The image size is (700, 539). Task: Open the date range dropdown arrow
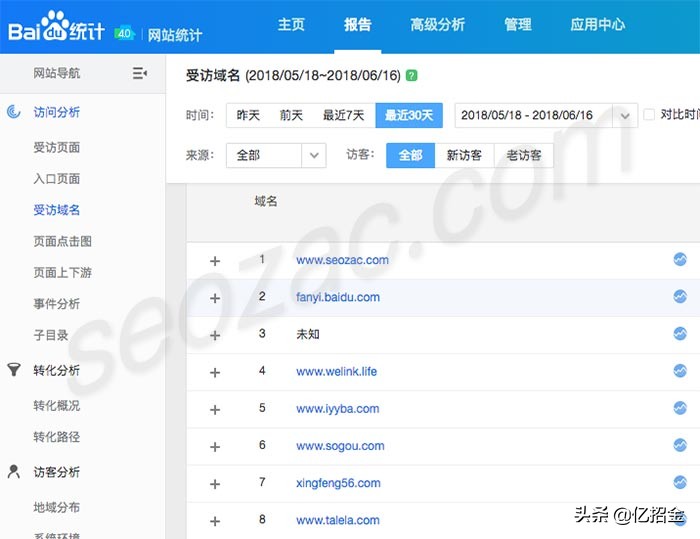[x=626, y=116]
